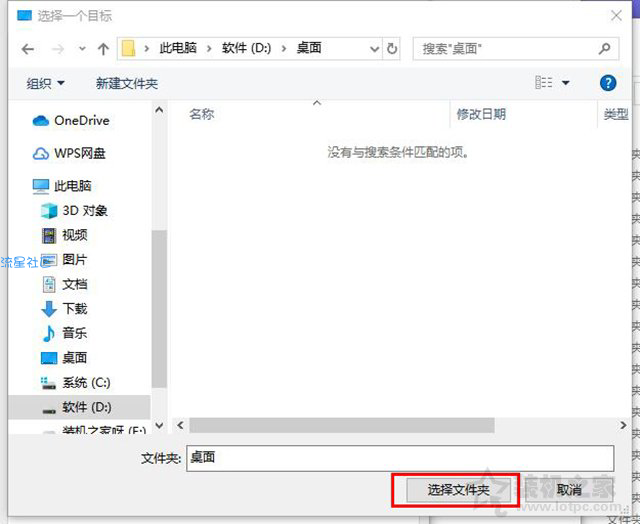Change view layout icon
The height and width of the screenshot is (524, 640).
click(544, 83)
